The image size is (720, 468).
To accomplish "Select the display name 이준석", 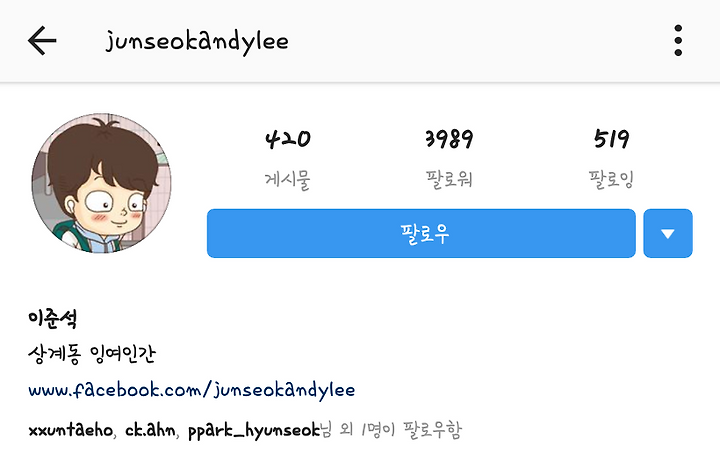I will point(52,318).
